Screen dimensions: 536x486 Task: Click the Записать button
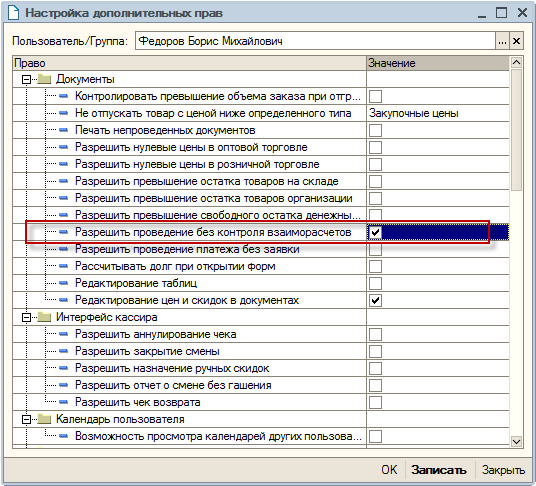439,470
